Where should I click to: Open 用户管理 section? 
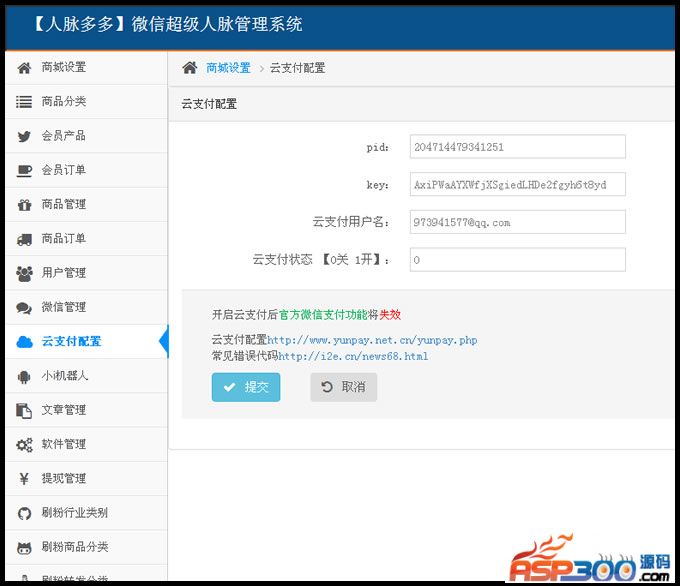pyautogui.click(x=87, y=273)
